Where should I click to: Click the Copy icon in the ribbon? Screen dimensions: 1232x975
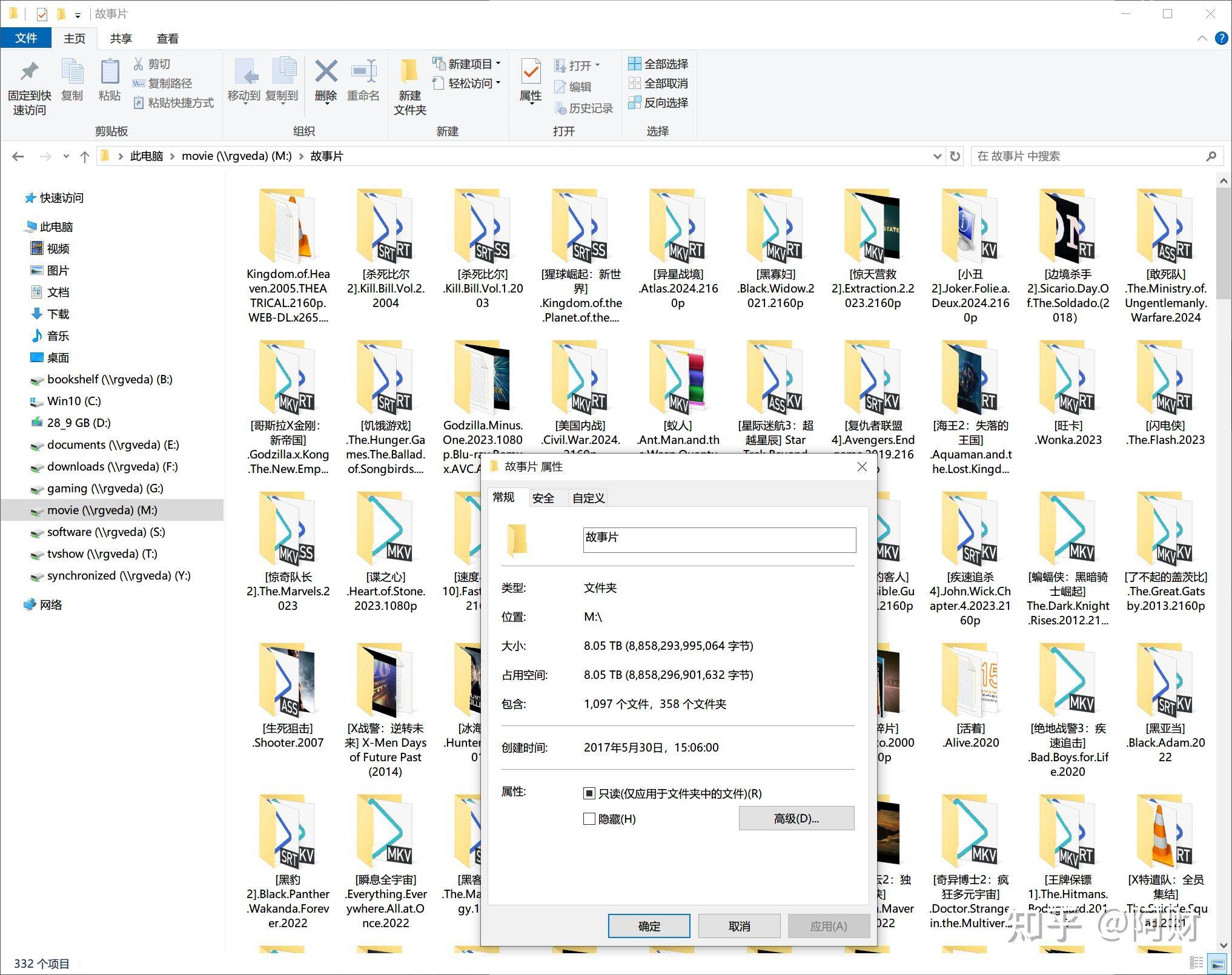[x=72, y=73]
